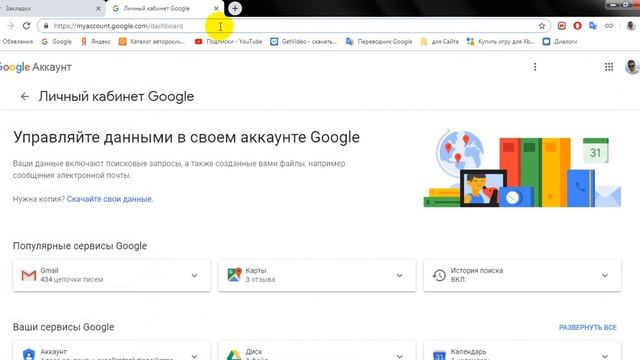Go back with the arrow beside Личный кабинет
640x360 pixels.
point(24,97)
